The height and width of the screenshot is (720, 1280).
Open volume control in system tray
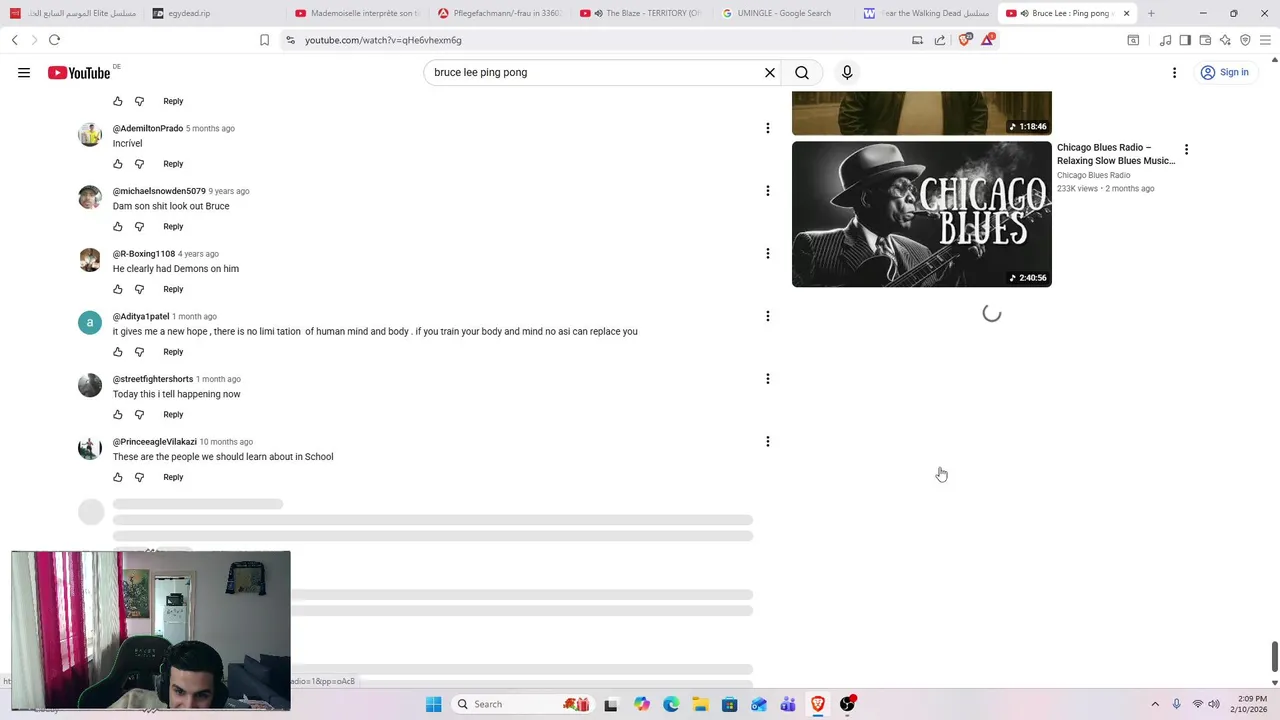tap(1213, 704)
